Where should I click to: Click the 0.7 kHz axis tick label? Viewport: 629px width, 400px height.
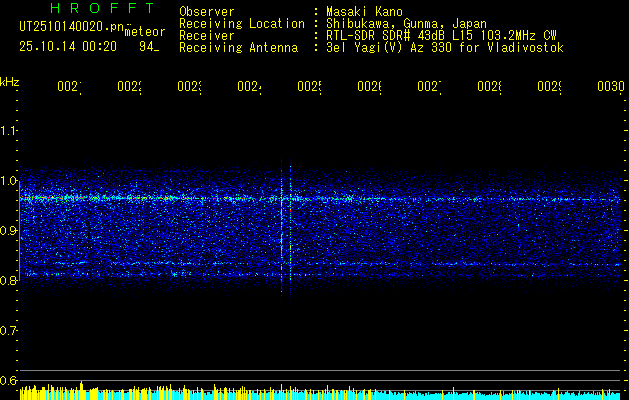click(8, 331)
